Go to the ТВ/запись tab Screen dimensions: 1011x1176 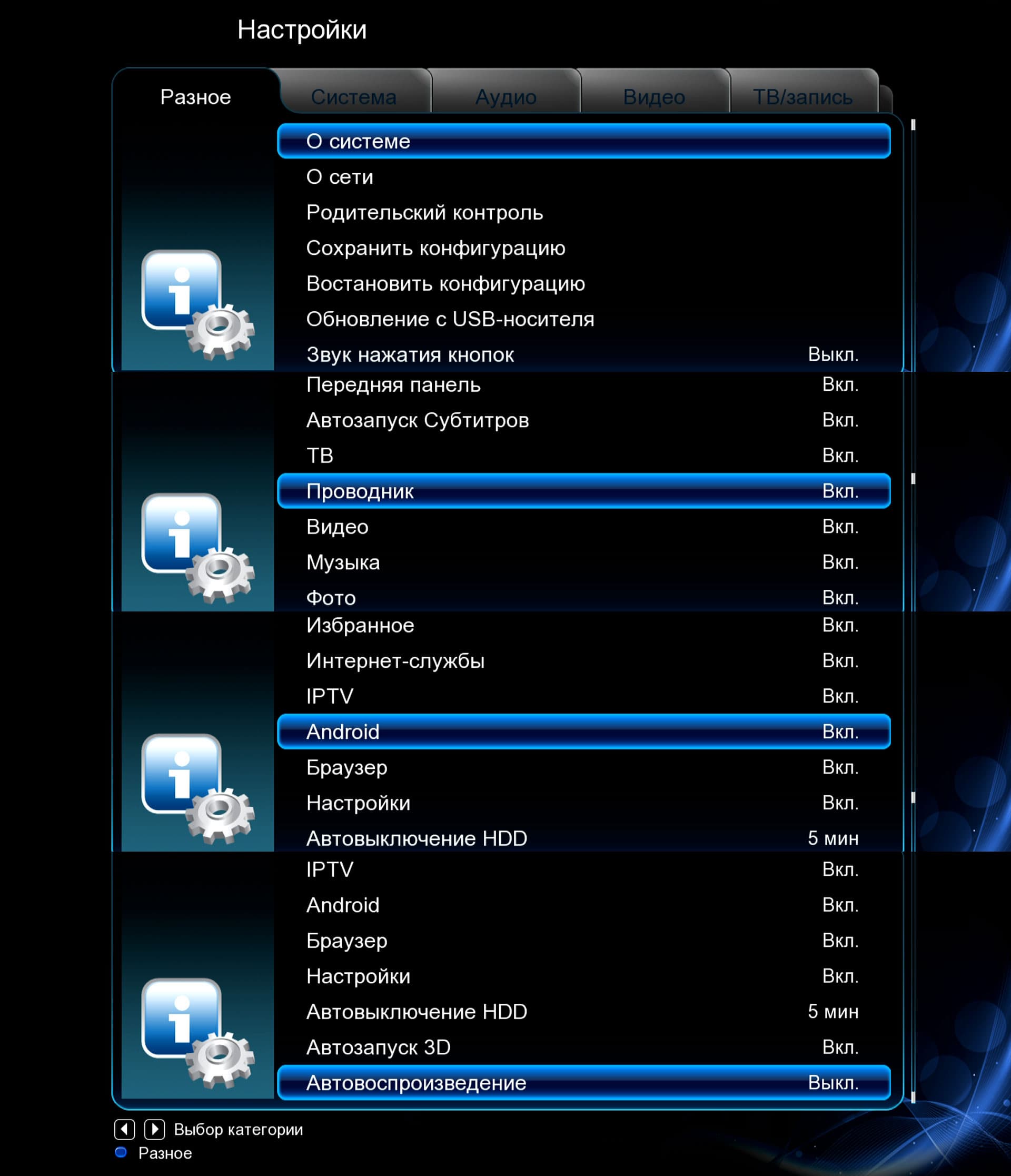(x=802, y=97)
